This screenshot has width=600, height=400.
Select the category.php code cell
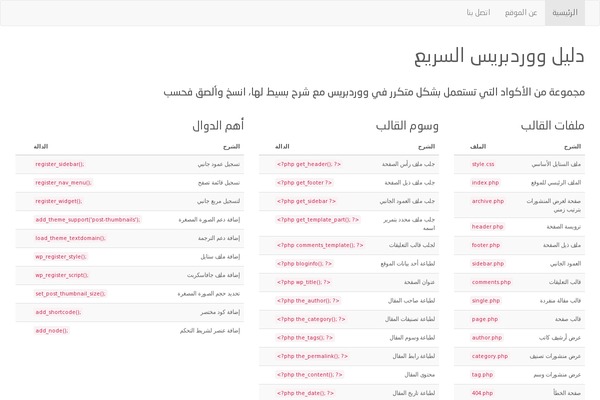[x=490, y=356]
